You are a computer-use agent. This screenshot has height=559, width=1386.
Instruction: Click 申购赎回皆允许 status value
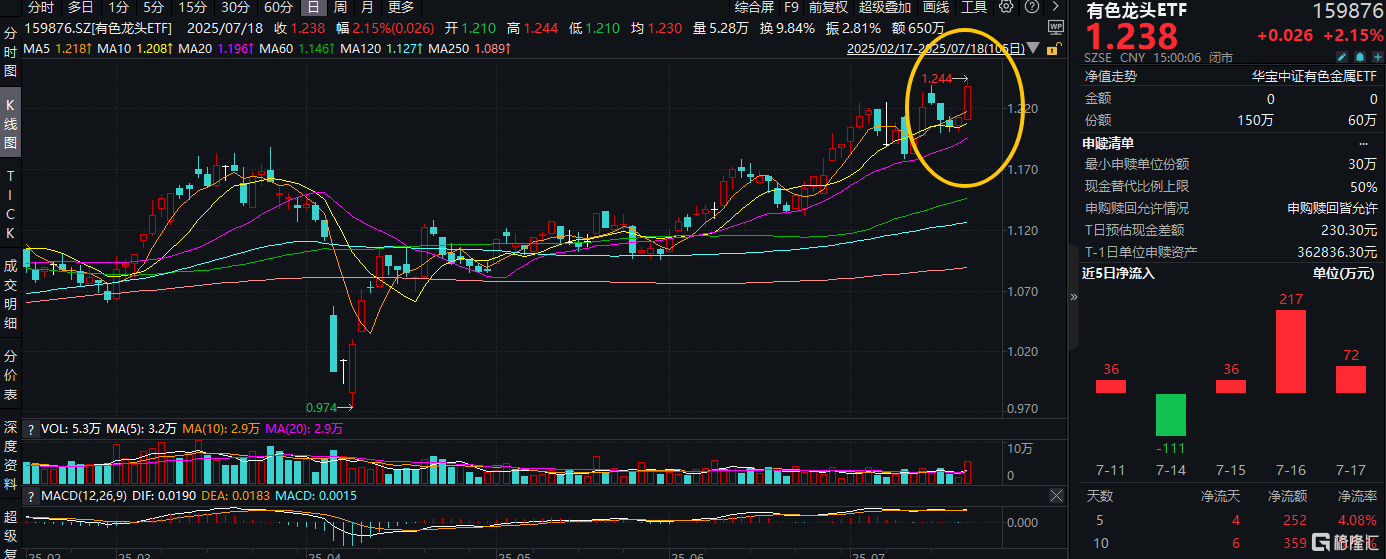point(1332,208)
